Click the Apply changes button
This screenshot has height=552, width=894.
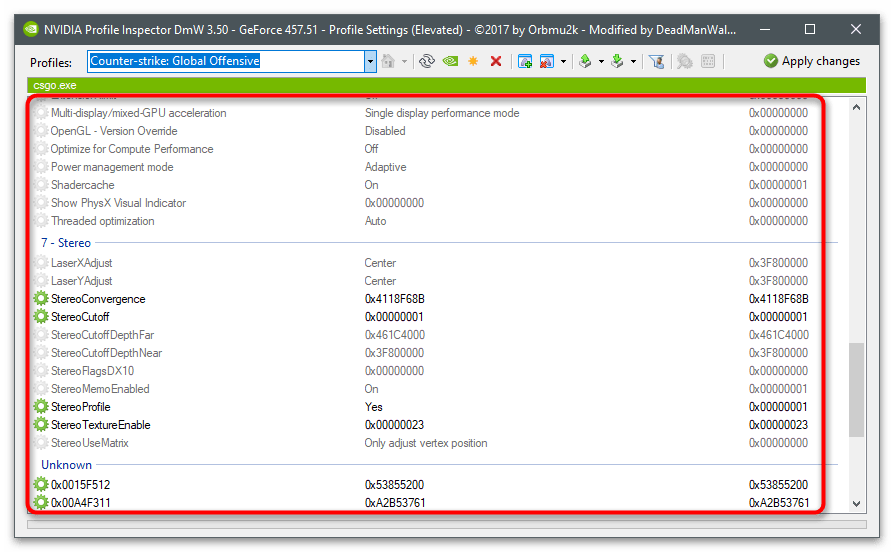pos(812,61)
